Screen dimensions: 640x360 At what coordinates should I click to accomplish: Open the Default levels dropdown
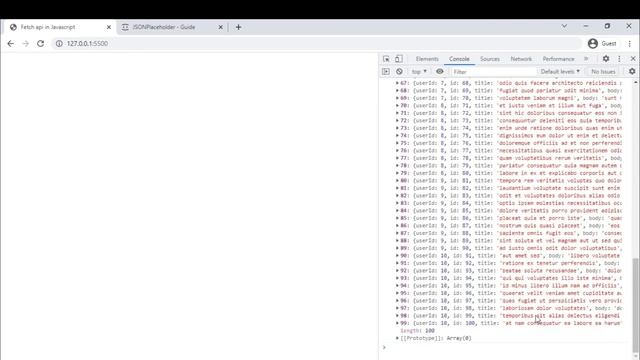click(x=560, y=71)
